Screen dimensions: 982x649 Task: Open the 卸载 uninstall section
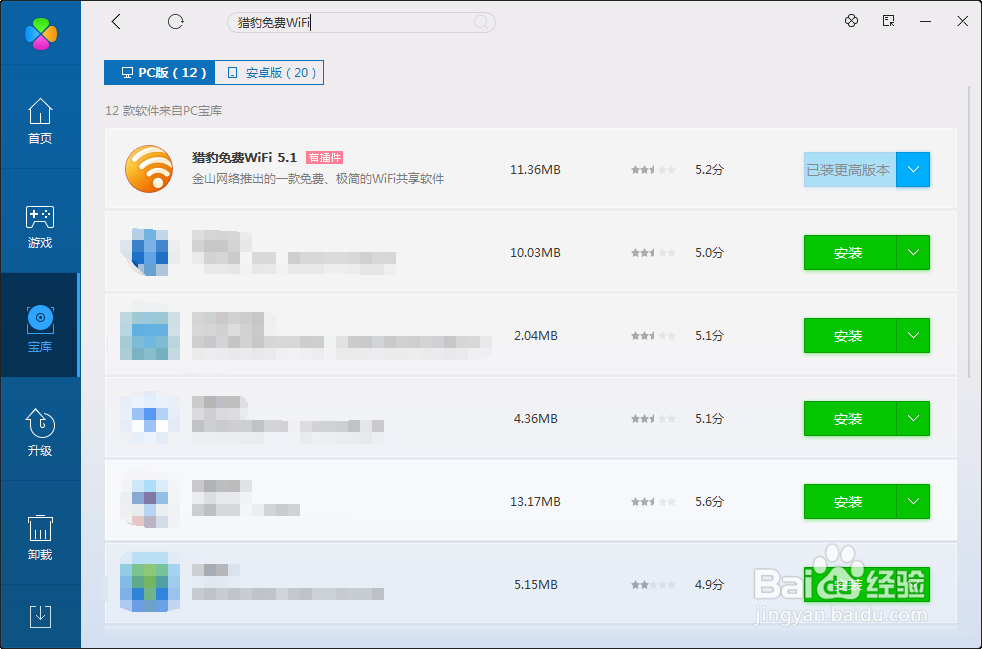(x=40, y=537)
